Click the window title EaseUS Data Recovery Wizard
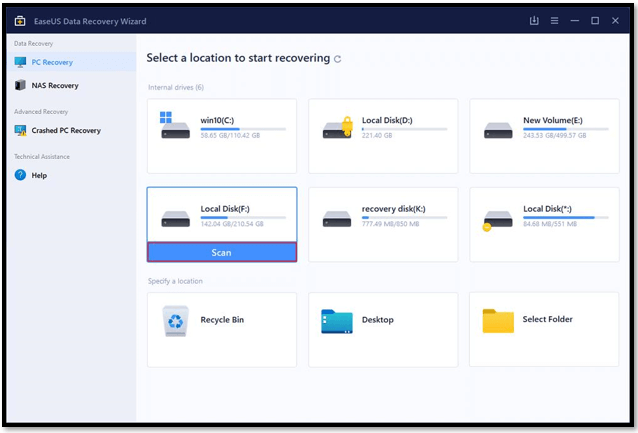Image resolution: width=638 pixels, height=433 pixels. 90,21
